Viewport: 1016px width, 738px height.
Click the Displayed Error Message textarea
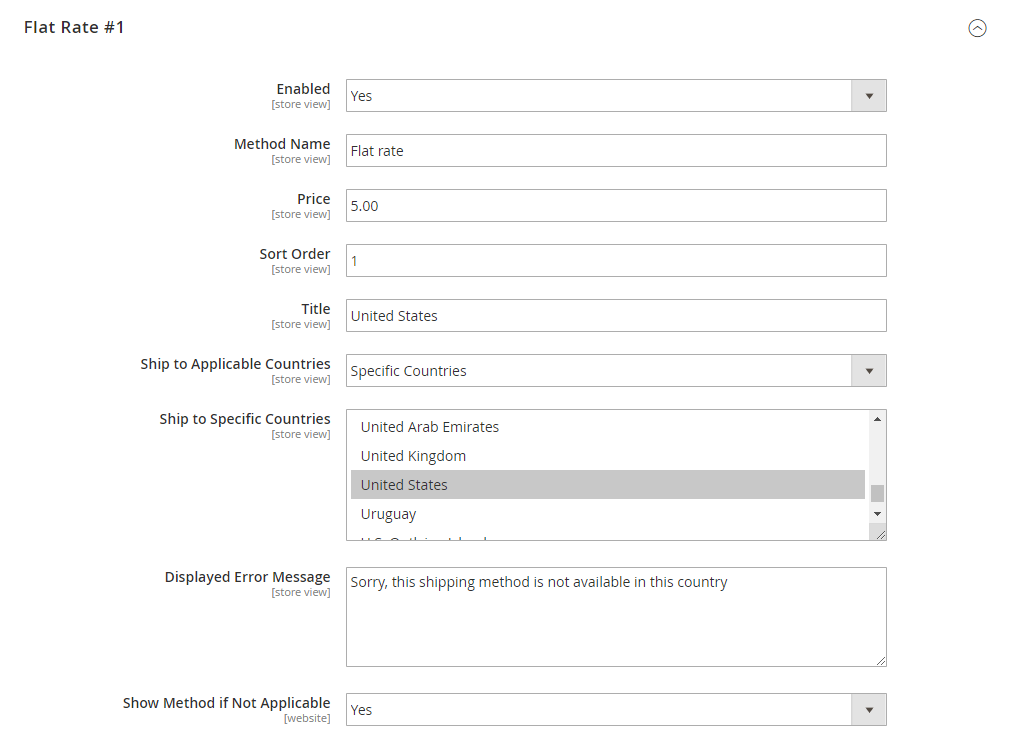615,617
